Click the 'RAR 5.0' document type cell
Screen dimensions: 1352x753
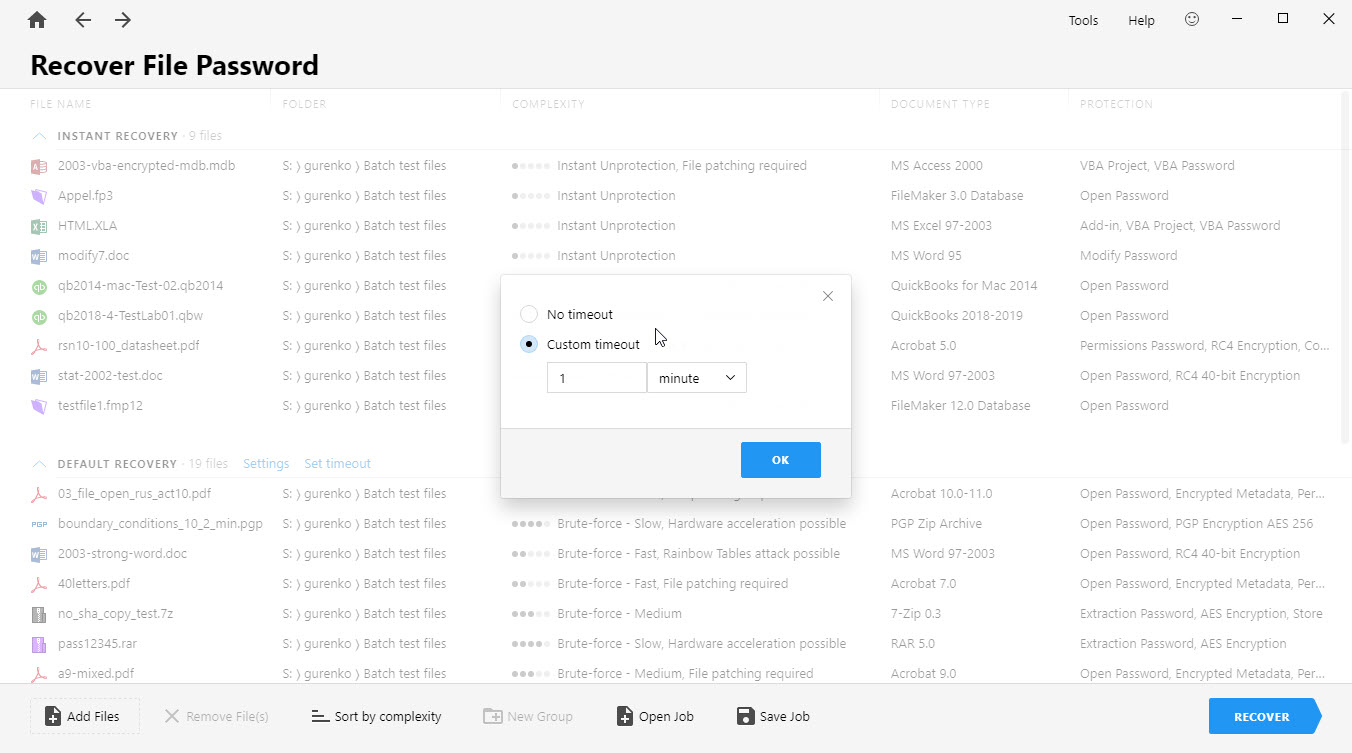click(913, 644)
